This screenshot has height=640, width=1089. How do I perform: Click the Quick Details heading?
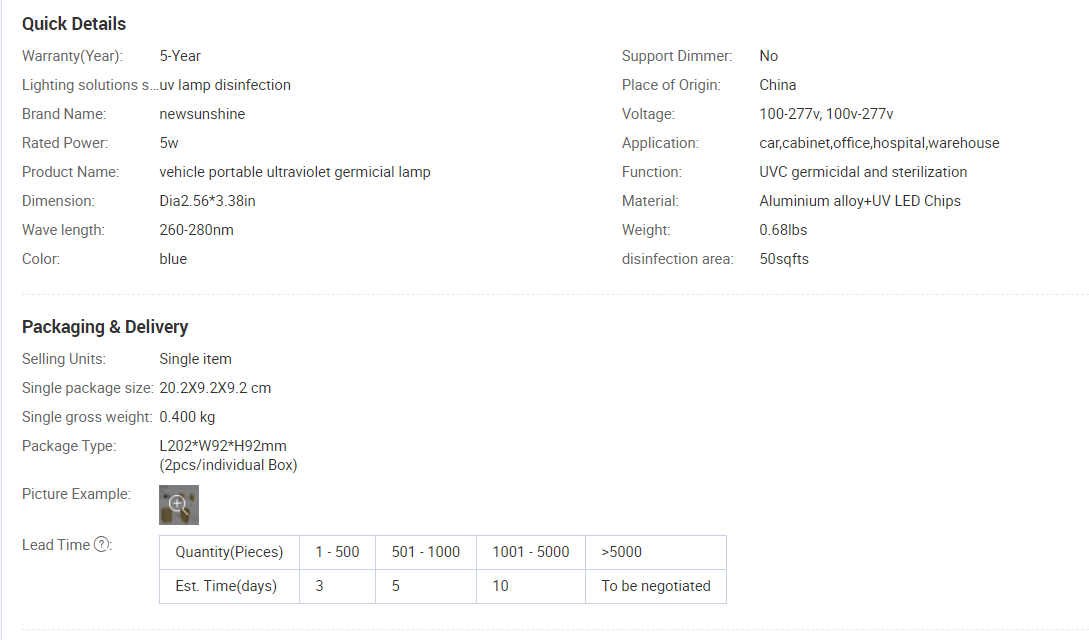(74, 24)
